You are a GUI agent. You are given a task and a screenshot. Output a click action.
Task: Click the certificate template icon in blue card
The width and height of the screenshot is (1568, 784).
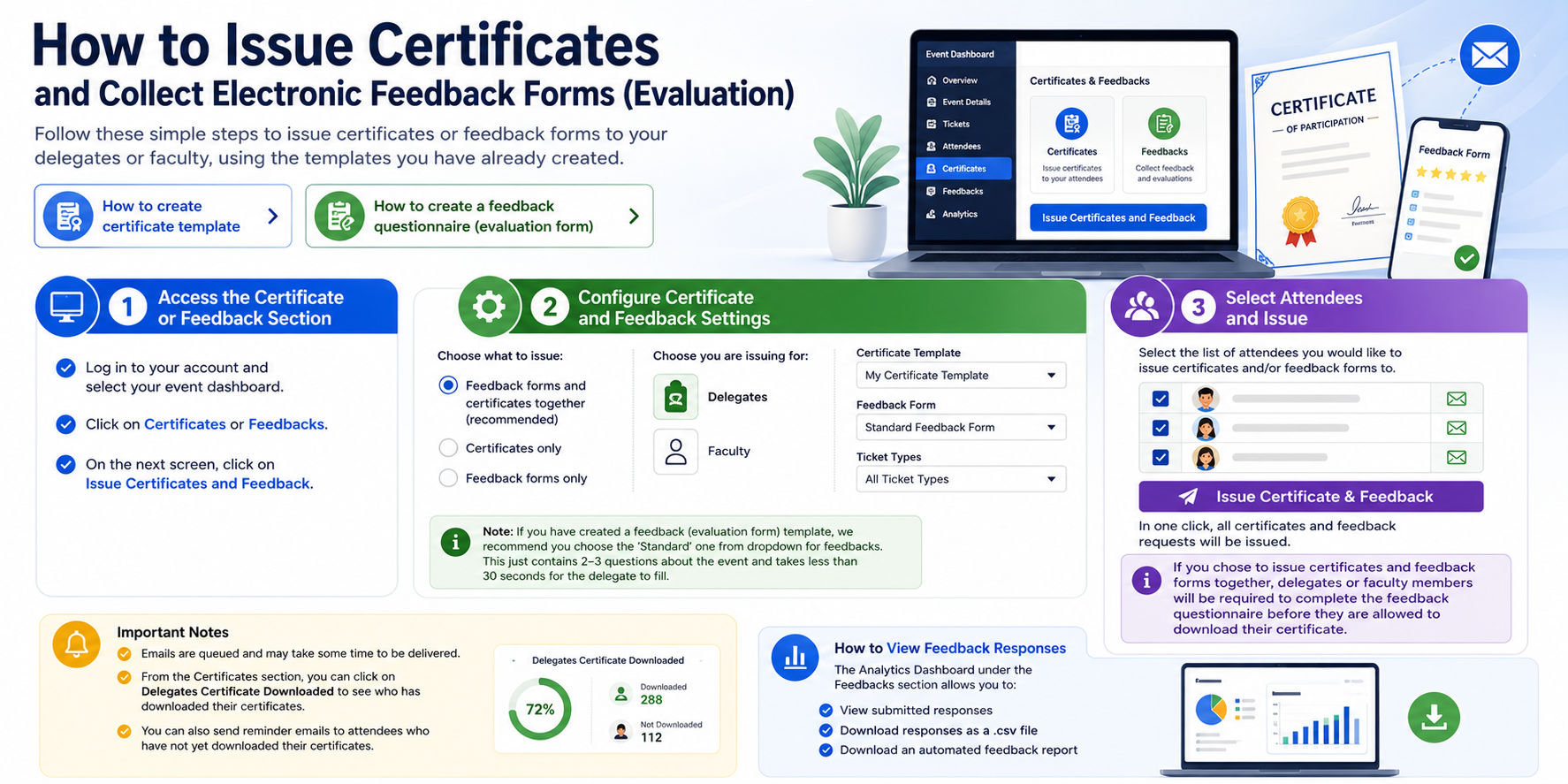point(68,216)
